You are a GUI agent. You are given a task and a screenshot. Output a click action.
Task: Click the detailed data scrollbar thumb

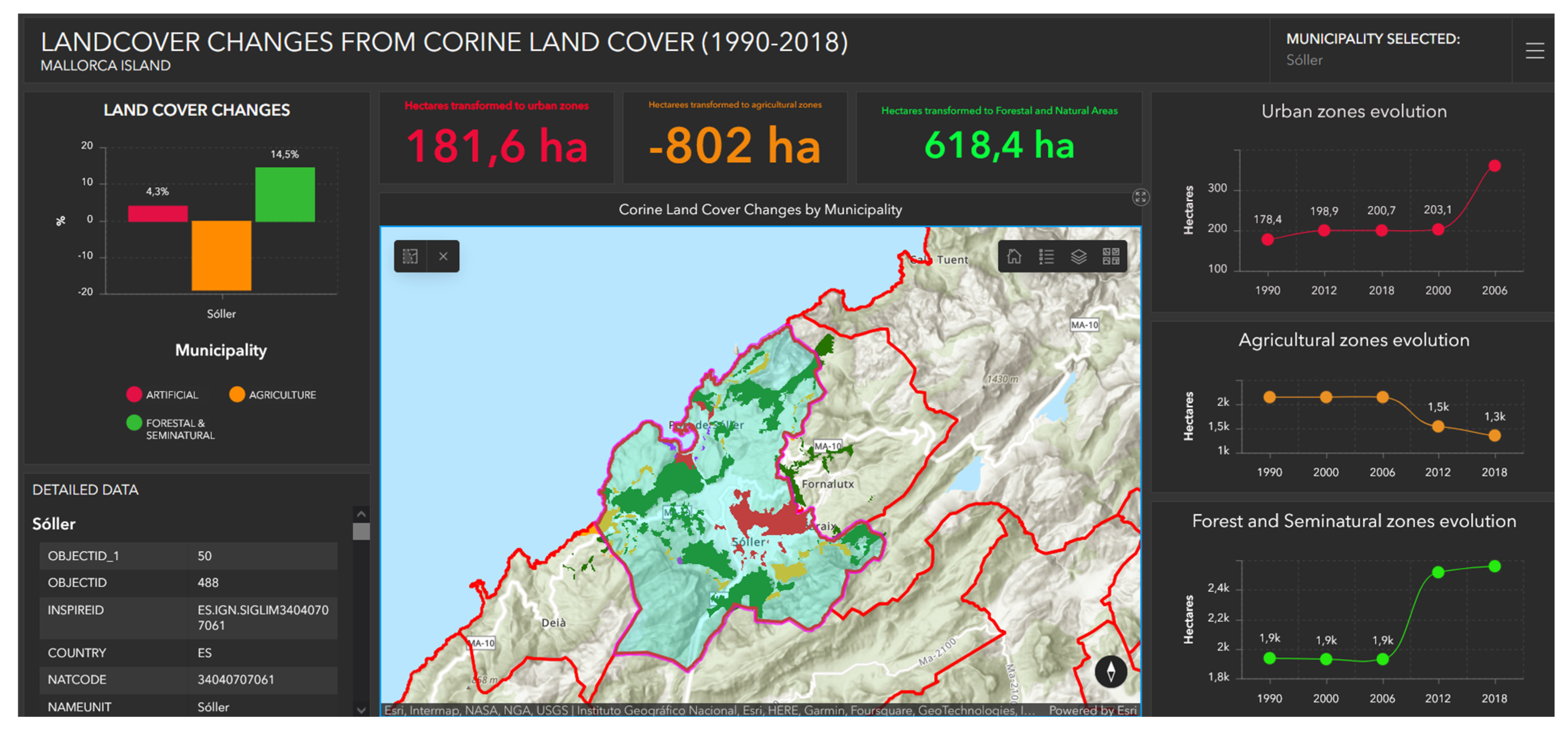click(x=361, y=532)
